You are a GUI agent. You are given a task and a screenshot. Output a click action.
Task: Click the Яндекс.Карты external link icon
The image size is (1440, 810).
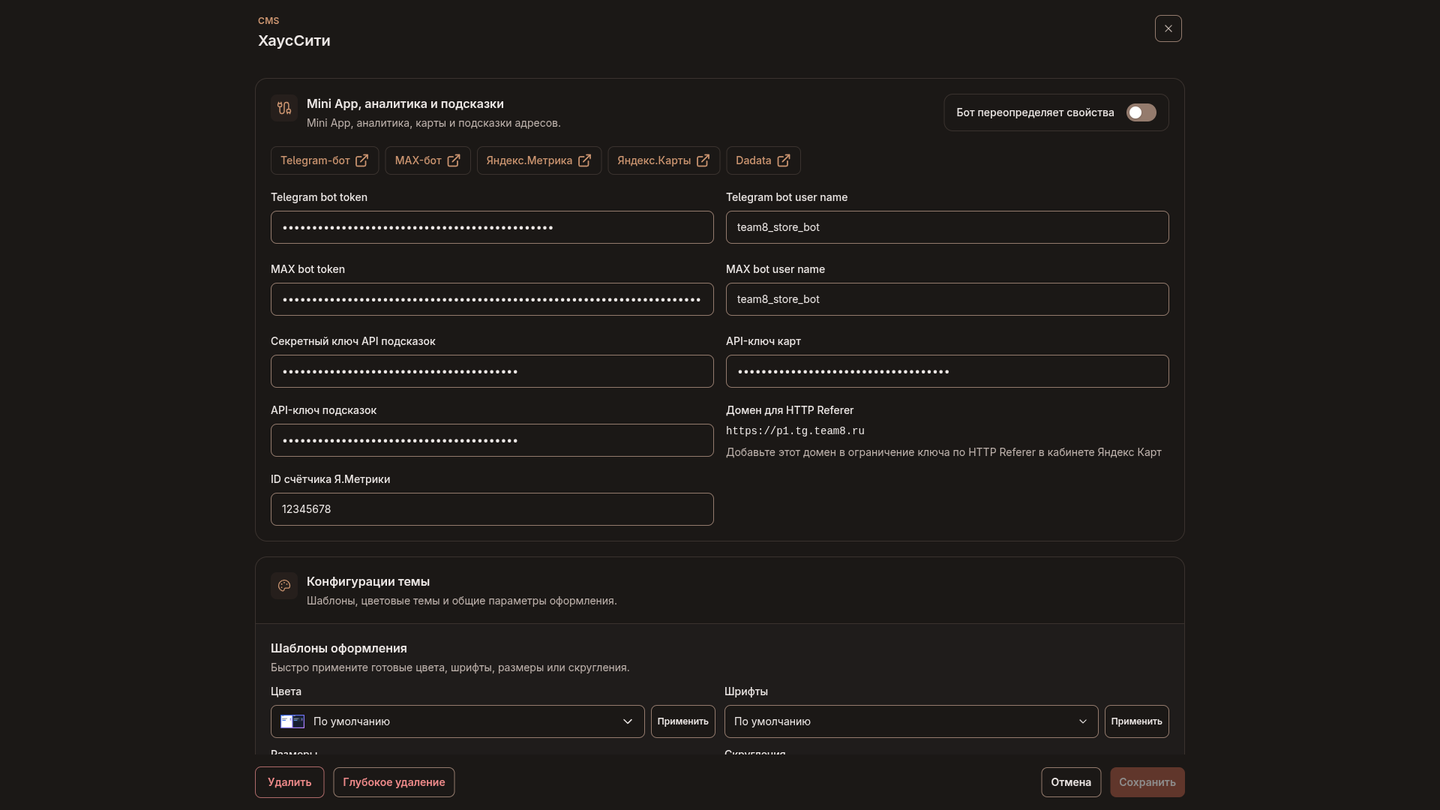(703, 160)
